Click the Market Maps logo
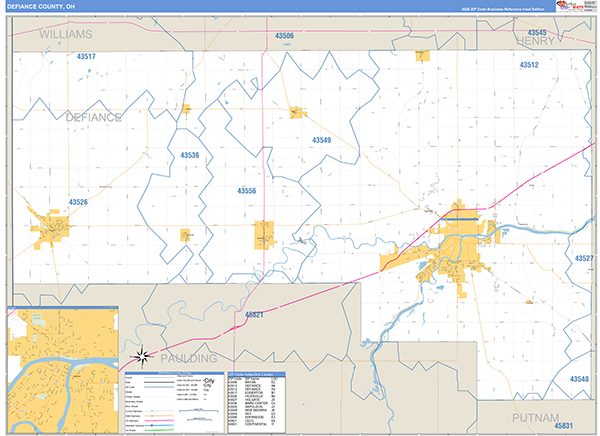Image resolution: width=600 pixels, height=436 pixels. point(568,6)
